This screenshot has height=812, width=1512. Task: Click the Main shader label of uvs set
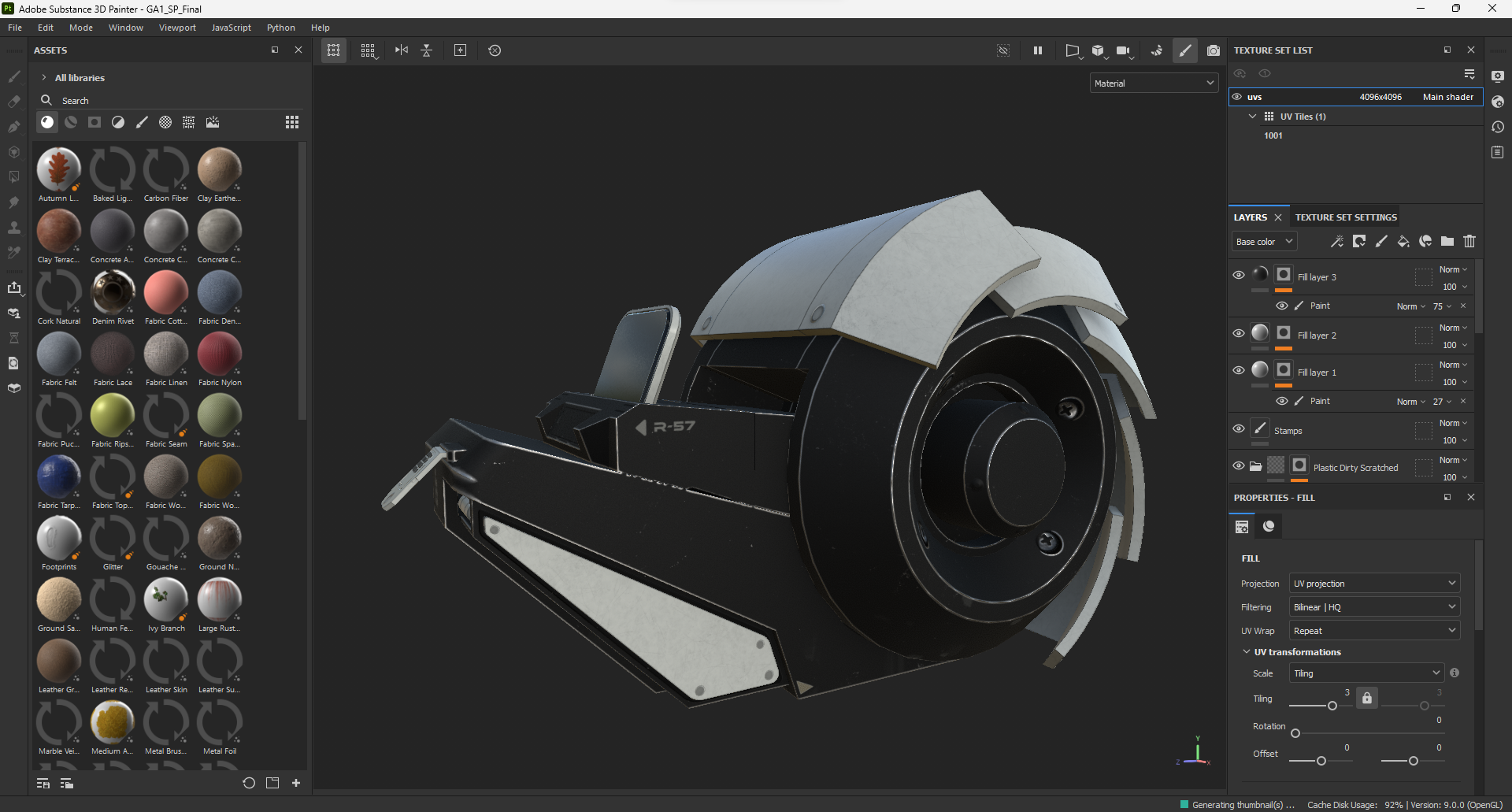click(1448, 97)
